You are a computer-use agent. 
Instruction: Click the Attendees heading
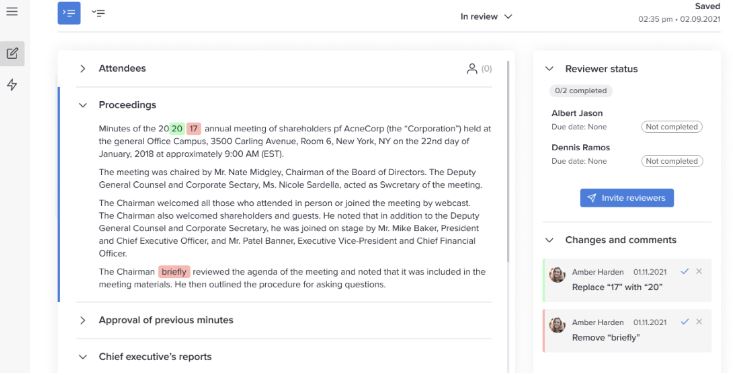pyautogui.click(x=122, y=68)
